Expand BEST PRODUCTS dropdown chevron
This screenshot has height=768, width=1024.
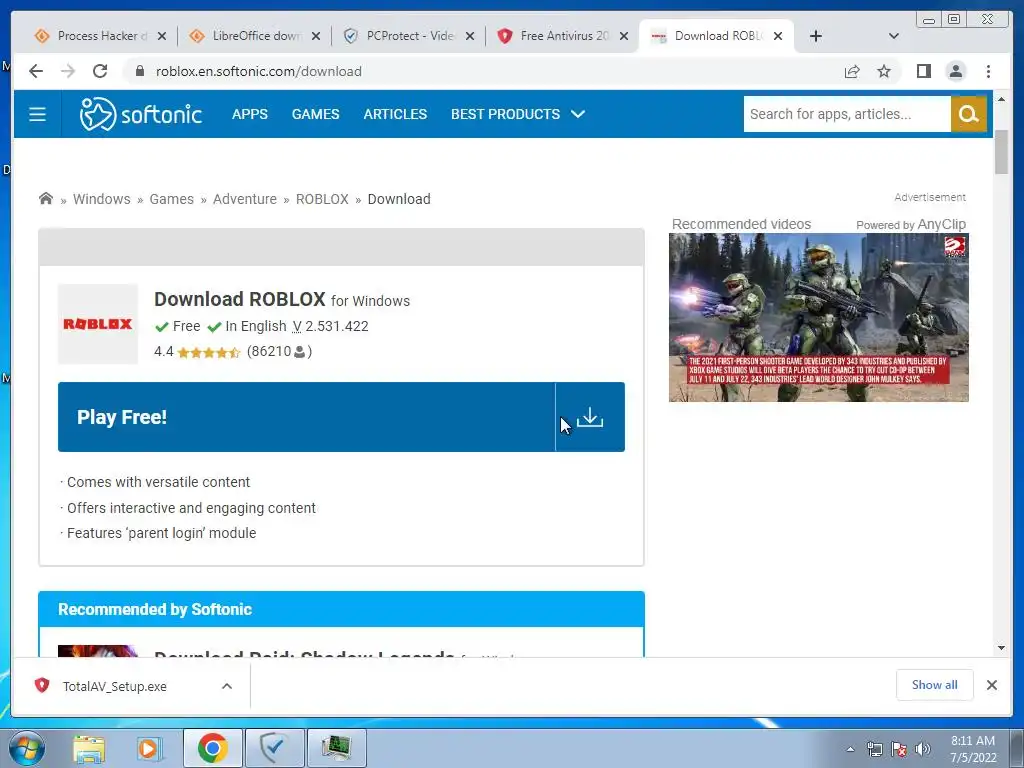coord(577,114)
